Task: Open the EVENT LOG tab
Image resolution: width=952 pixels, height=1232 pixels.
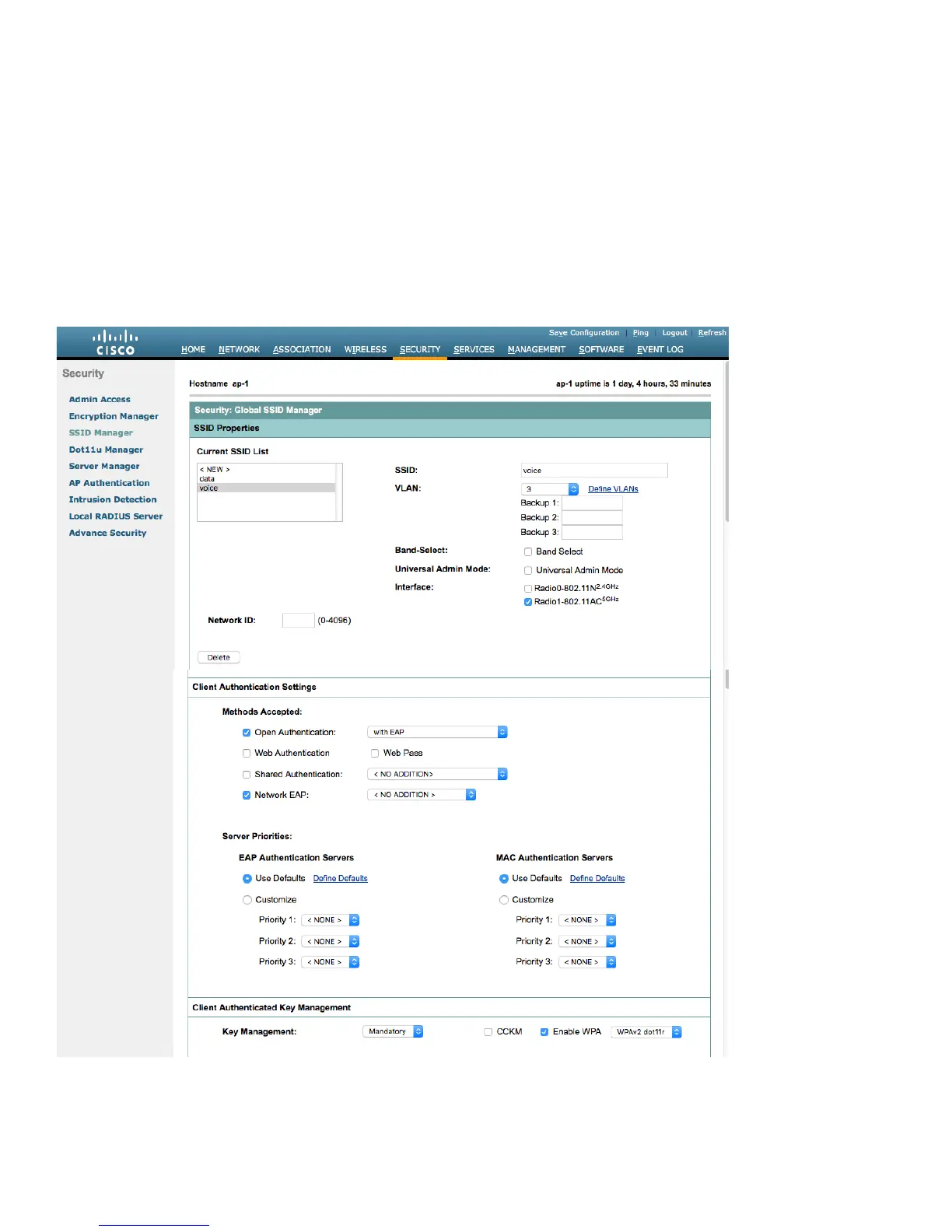Action: (660, 350)
